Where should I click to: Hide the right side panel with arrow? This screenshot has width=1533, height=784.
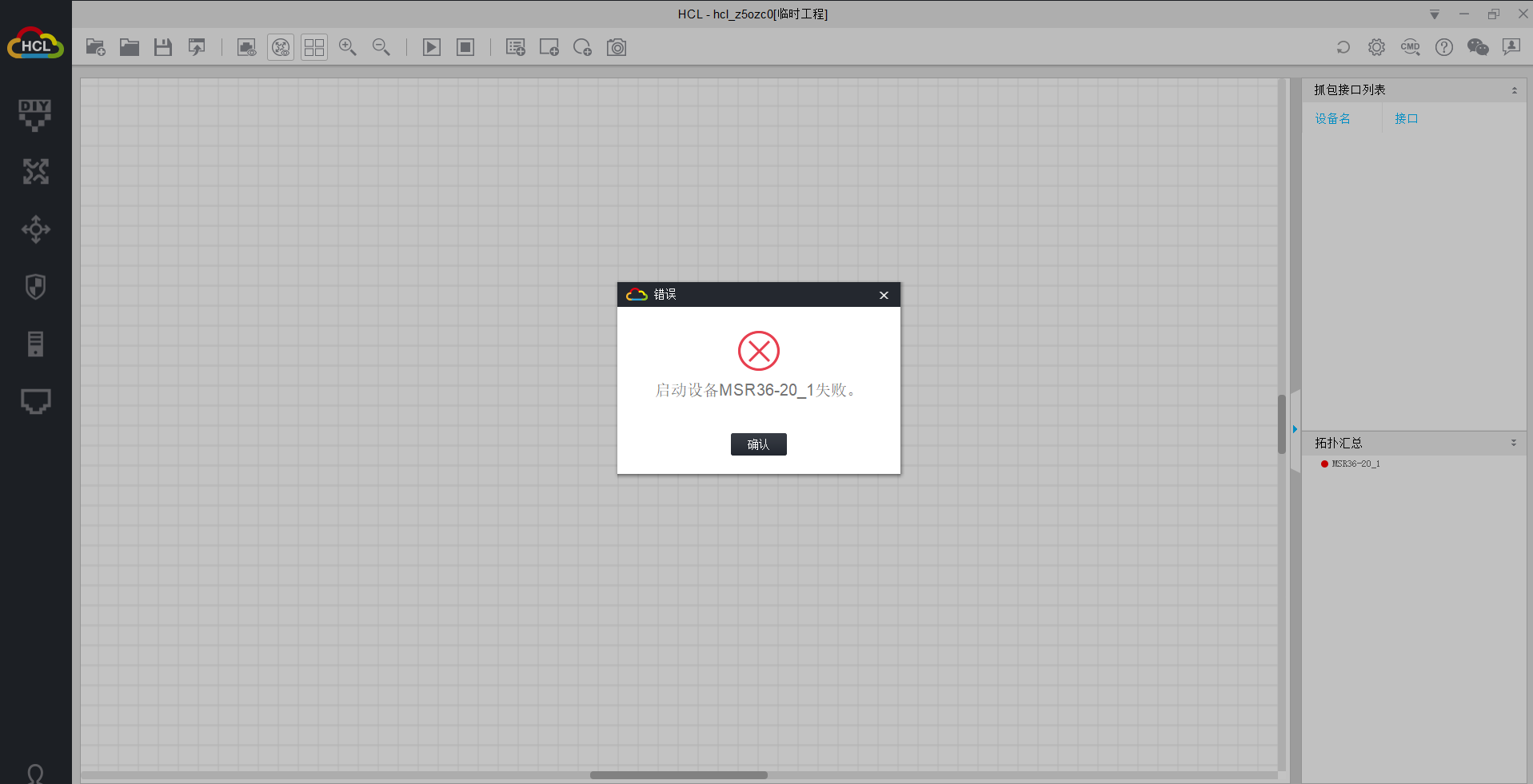click(1295, 430)
